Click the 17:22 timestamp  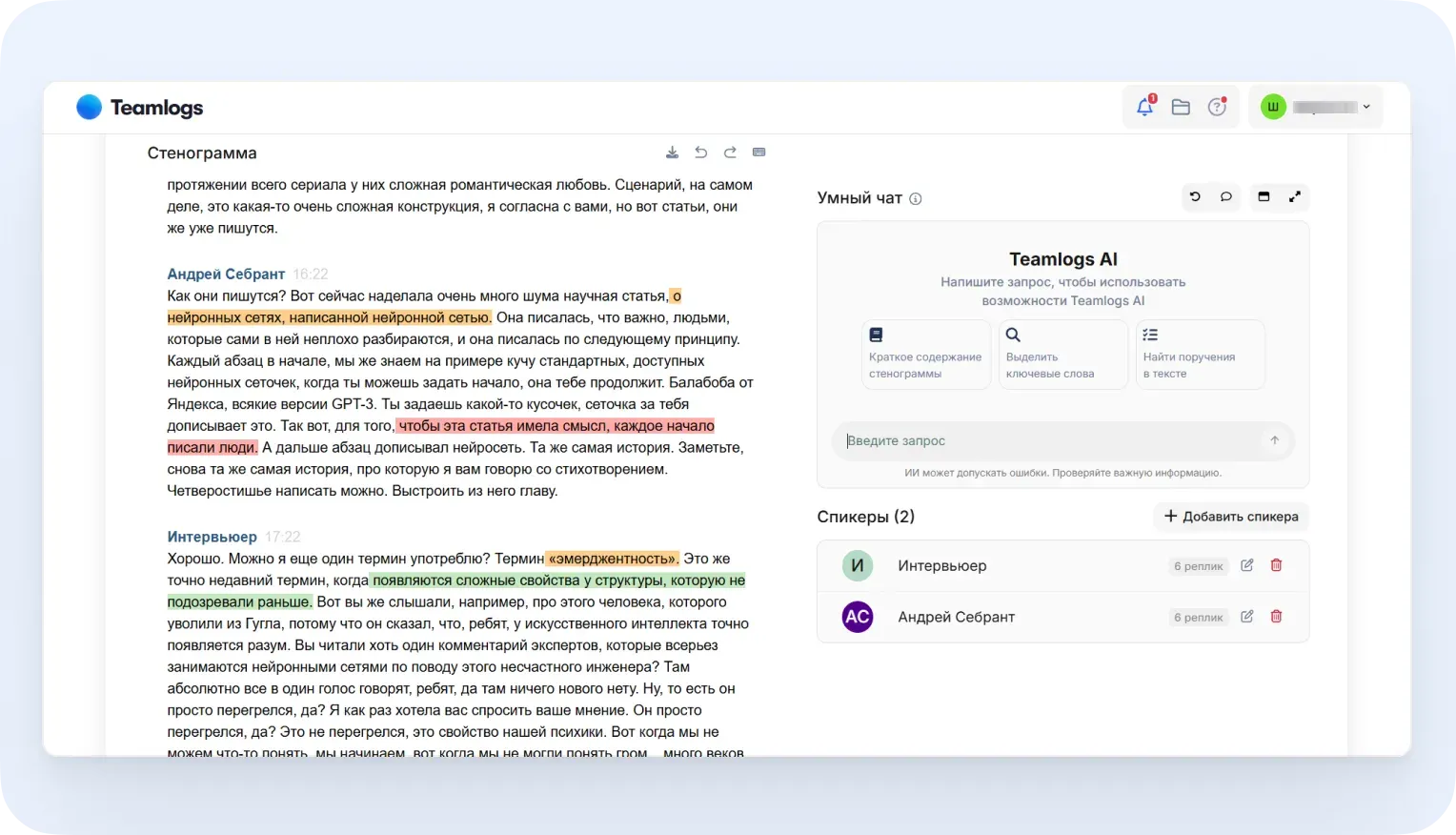(x=283, y=537)
